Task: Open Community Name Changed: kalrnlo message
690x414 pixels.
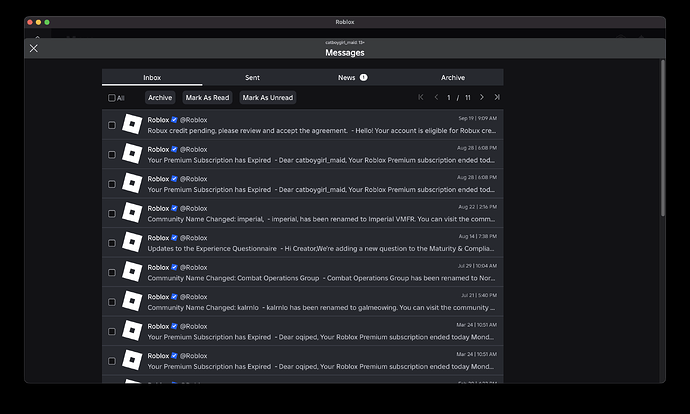Action: [x=303, y=301]
